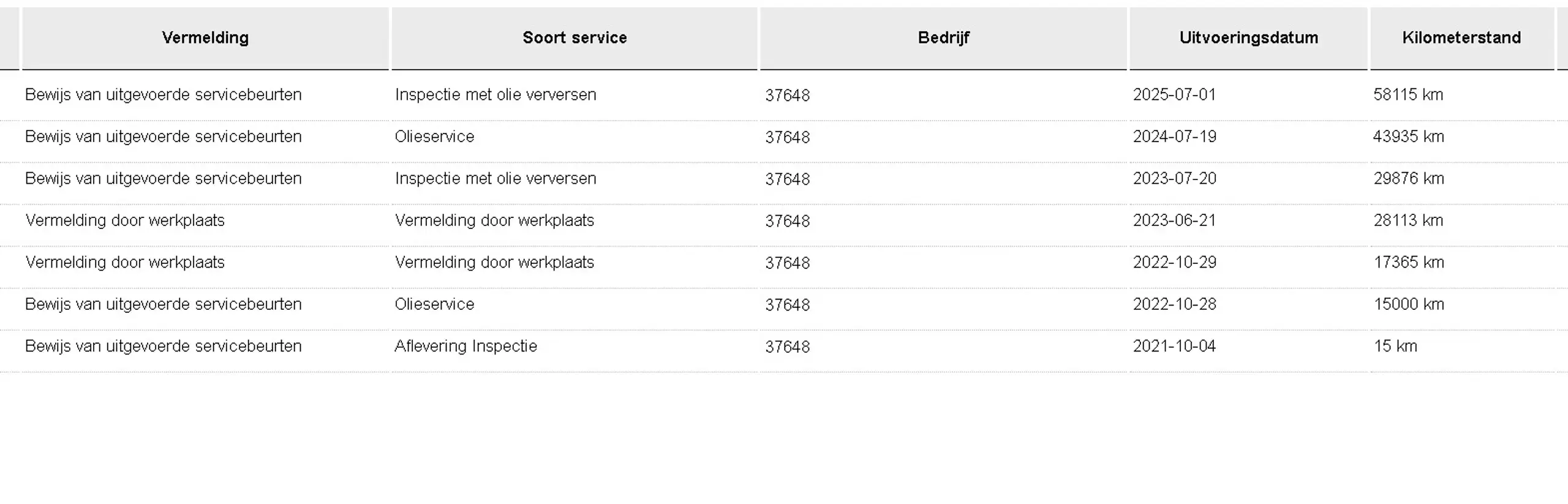
Task: Click the 28113 km mileage cell
Action: 1408,220
